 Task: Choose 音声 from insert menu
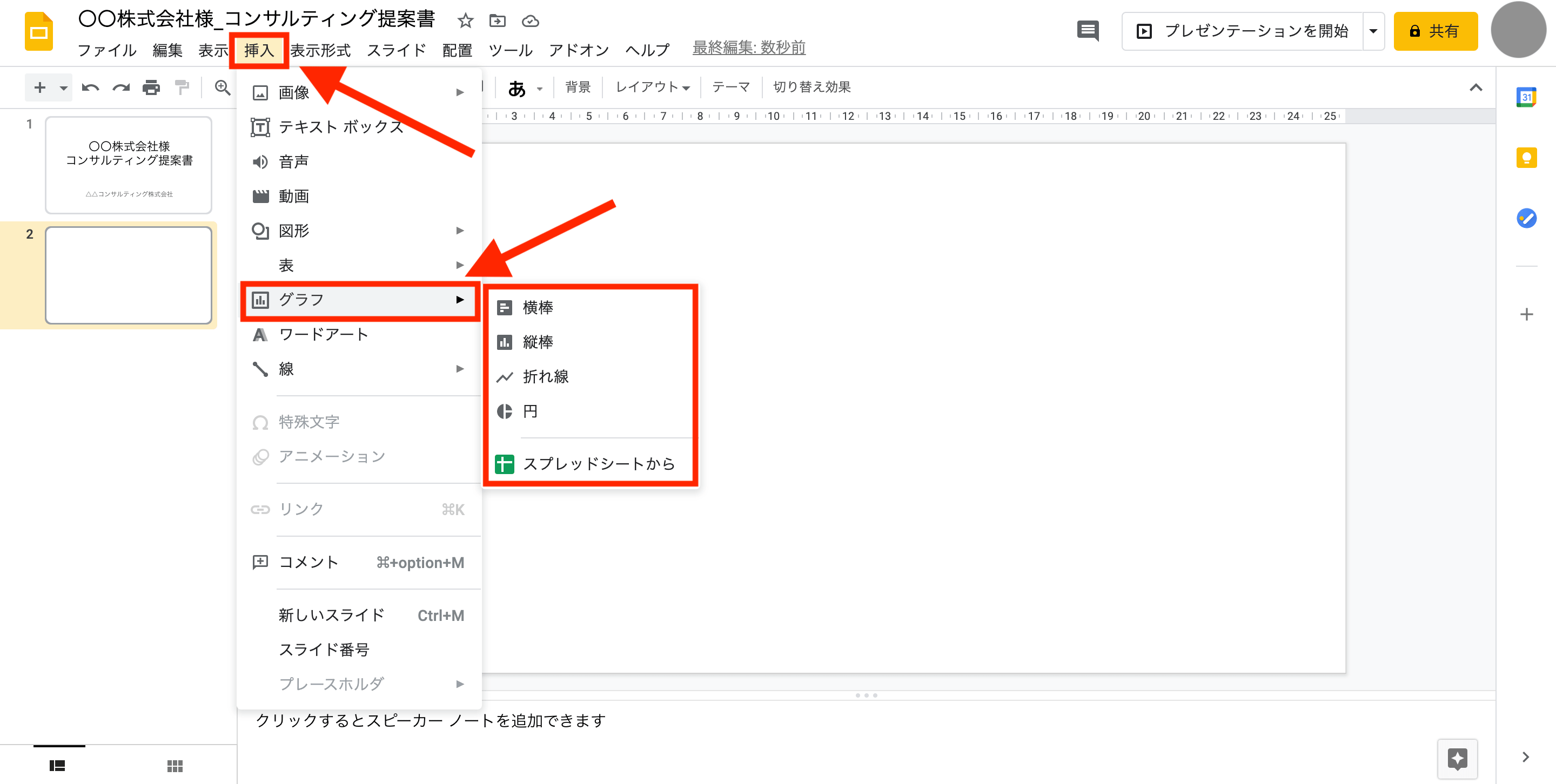tap(359, 162)
